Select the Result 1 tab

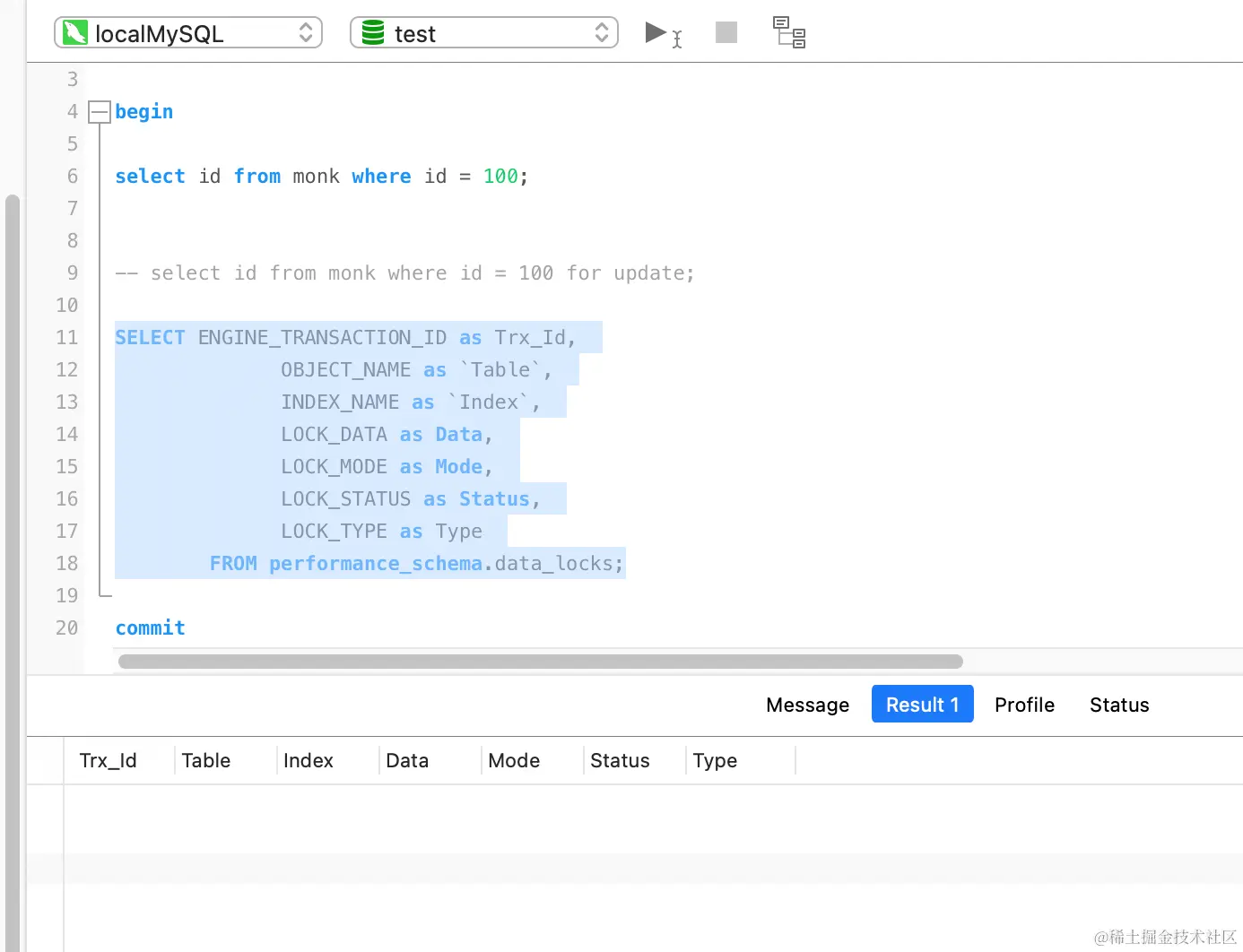click(922, 705)
